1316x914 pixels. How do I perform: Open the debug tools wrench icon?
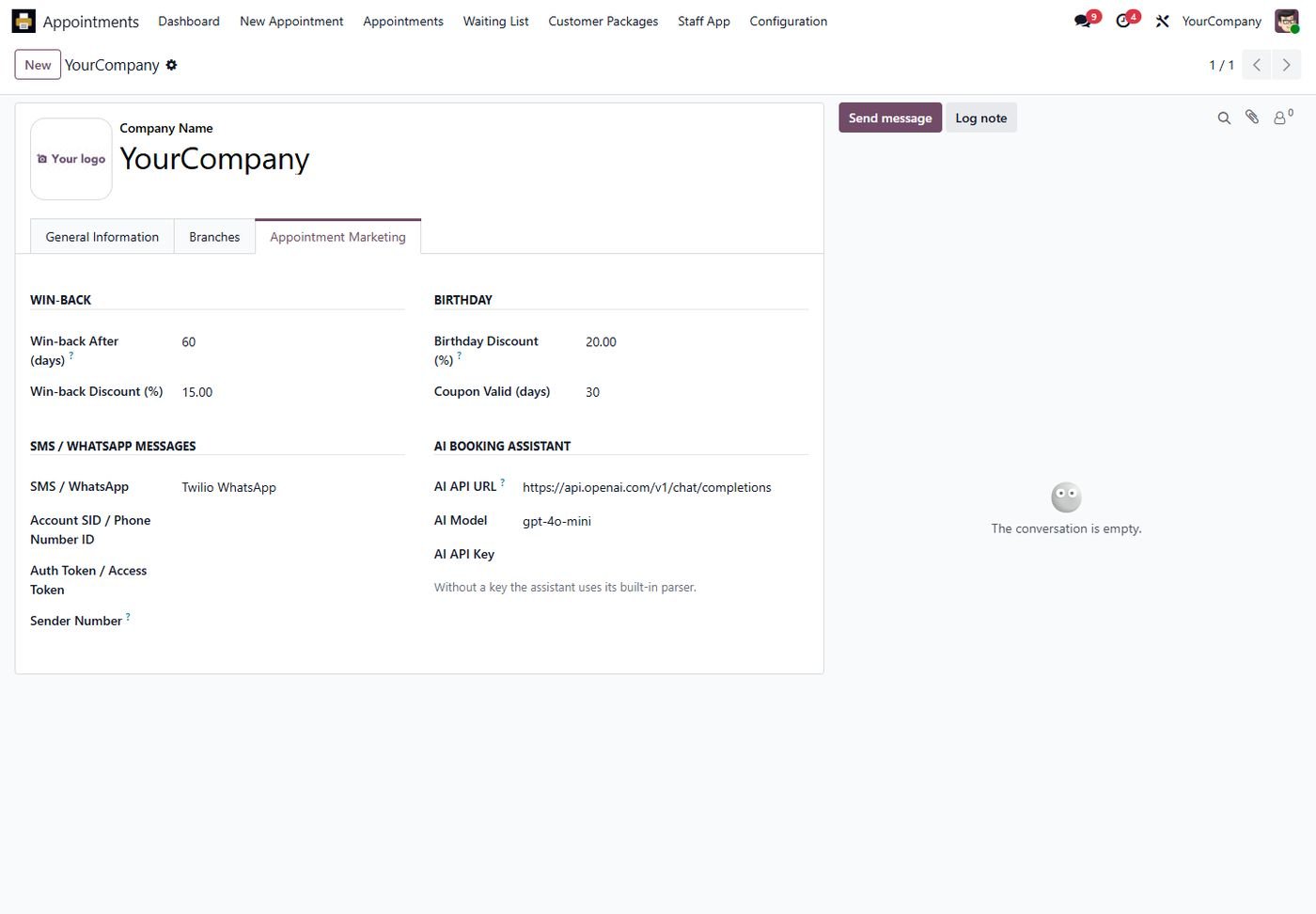[x=1163, y=21]
